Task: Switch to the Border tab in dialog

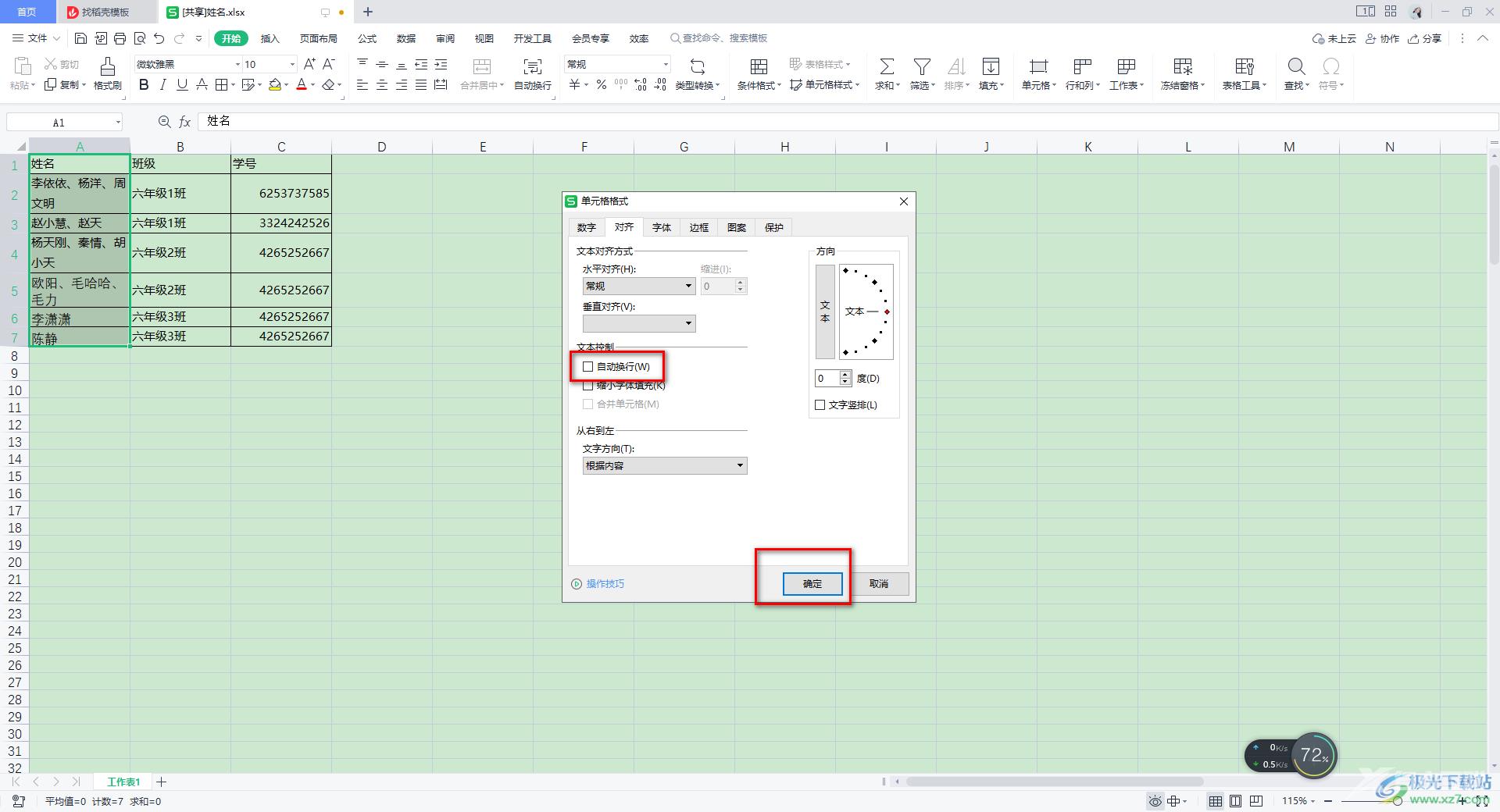Action: [699, 227]
